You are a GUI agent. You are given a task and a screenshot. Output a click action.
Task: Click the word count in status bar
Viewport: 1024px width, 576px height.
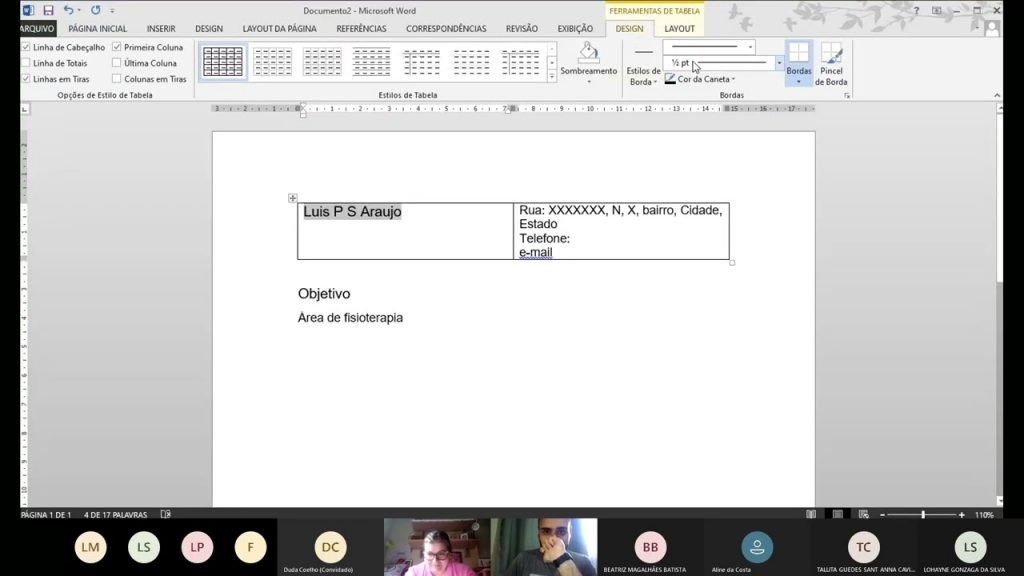click(x=115, y=515)
